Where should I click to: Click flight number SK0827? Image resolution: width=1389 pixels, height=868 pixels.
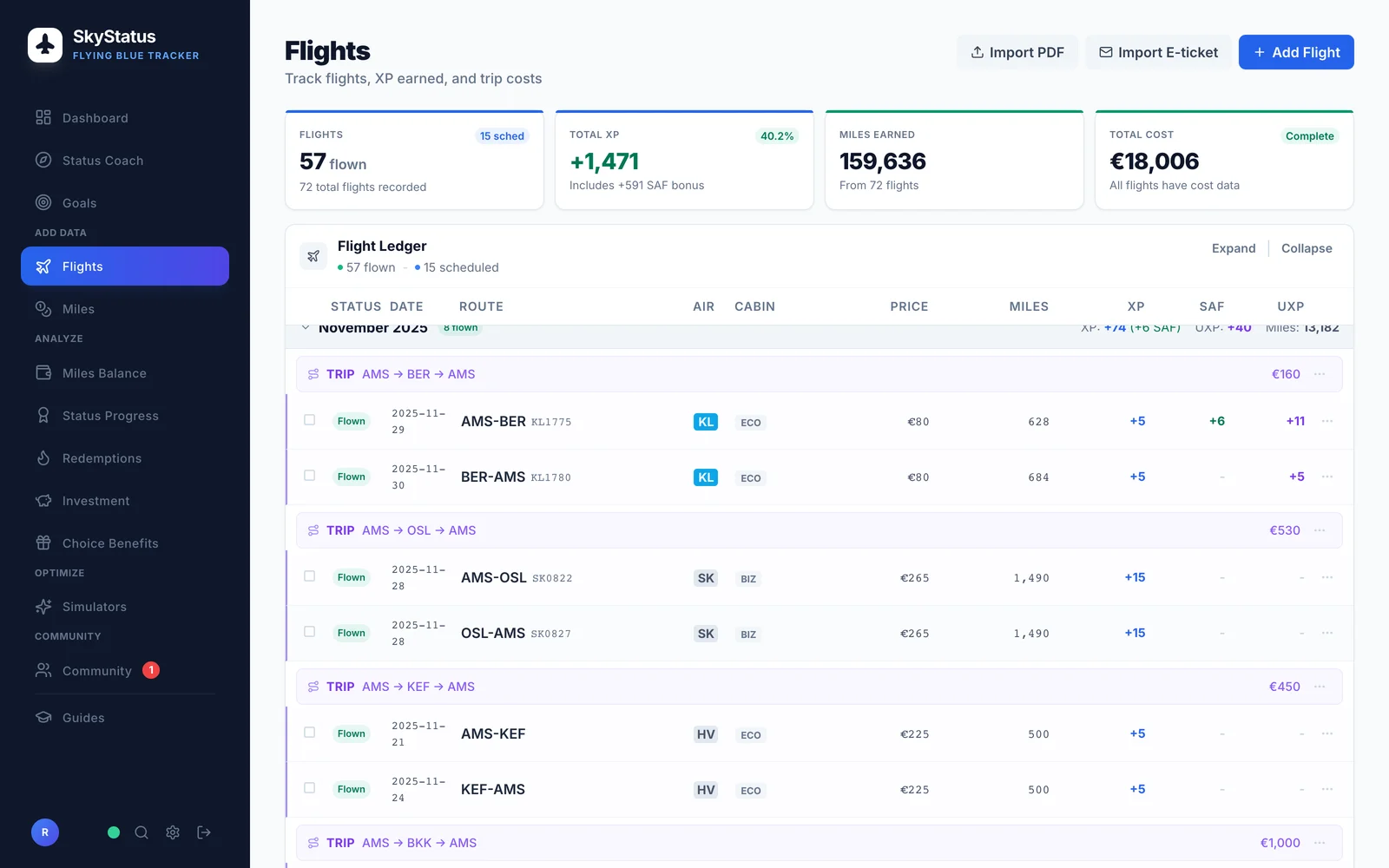(x=551, y=634)
